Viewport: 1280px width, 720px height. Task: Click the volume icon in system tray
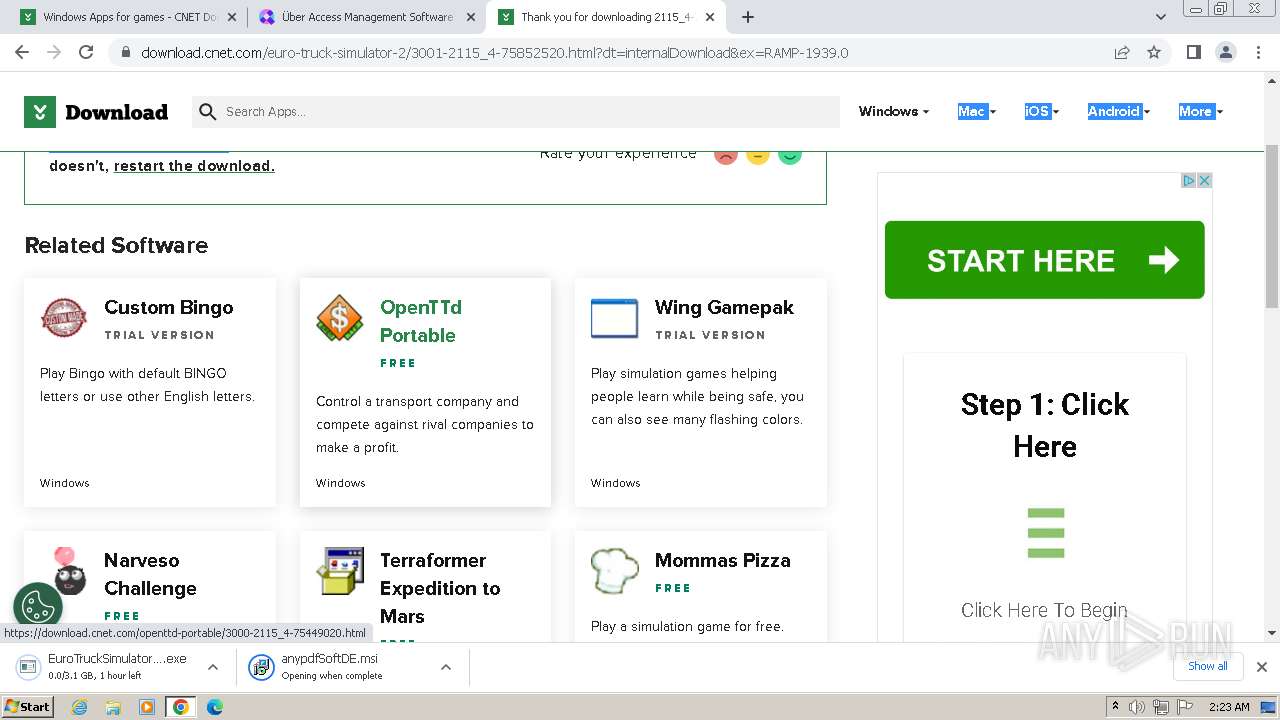tap(1137, 707)
